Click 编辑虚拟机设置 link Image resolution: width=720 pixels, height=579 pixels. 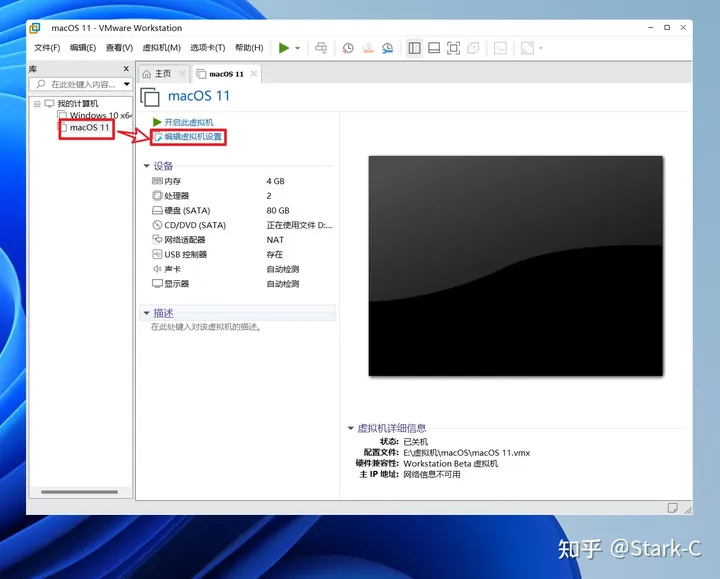193,136
